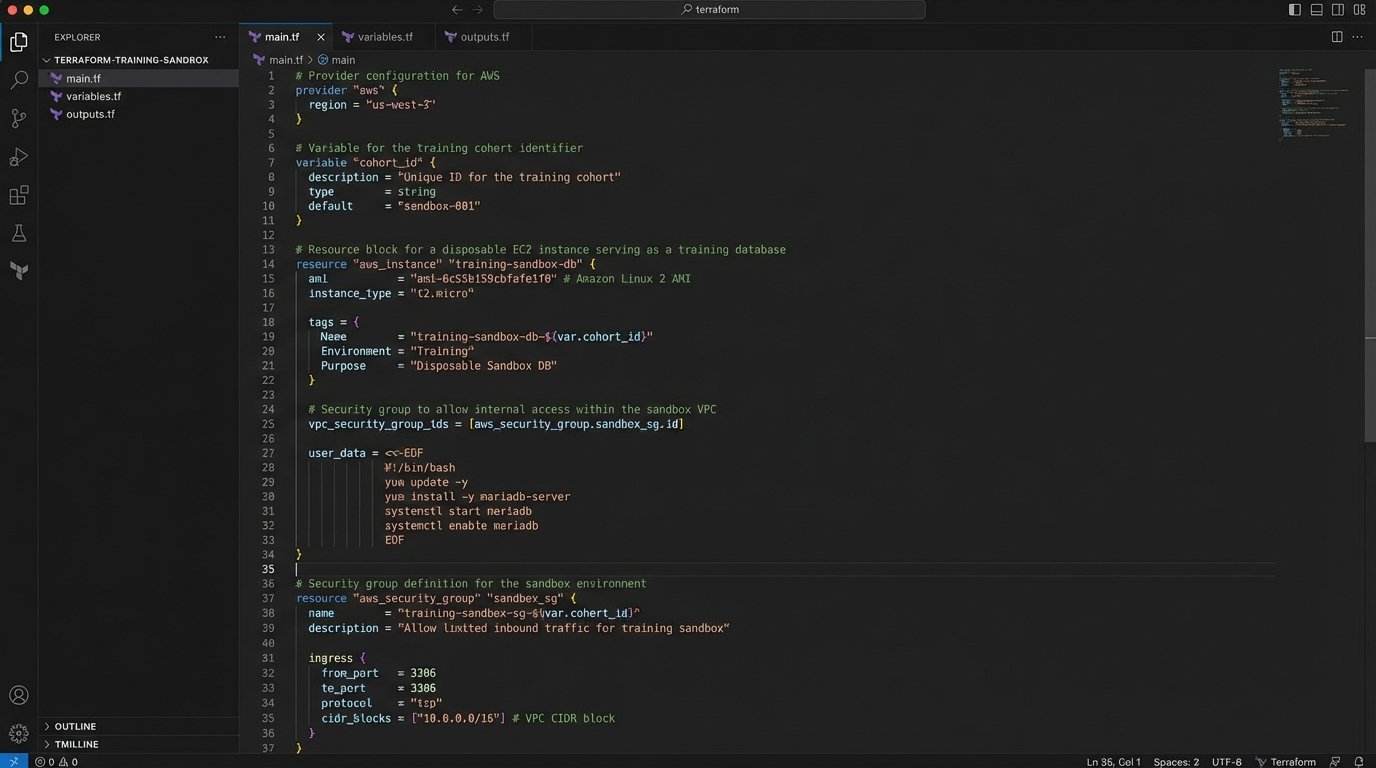This screenshot has height=768, width=1376.
Task: Open the Extensions view
Action: tap(18, 196)
